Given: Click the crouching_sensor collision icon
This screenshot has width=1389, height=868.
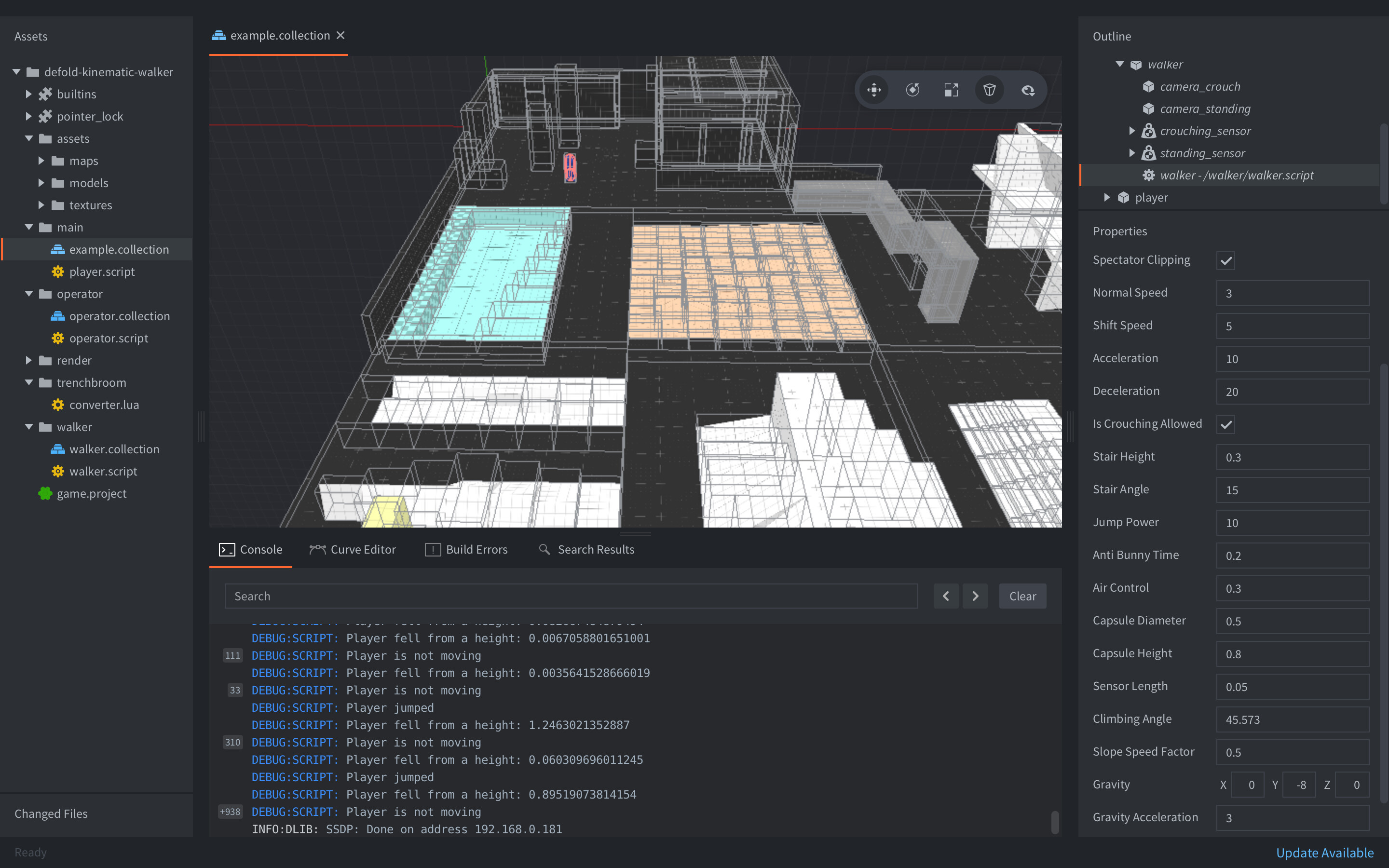Looking at the screenshot, I should (x=1149, y=131).
